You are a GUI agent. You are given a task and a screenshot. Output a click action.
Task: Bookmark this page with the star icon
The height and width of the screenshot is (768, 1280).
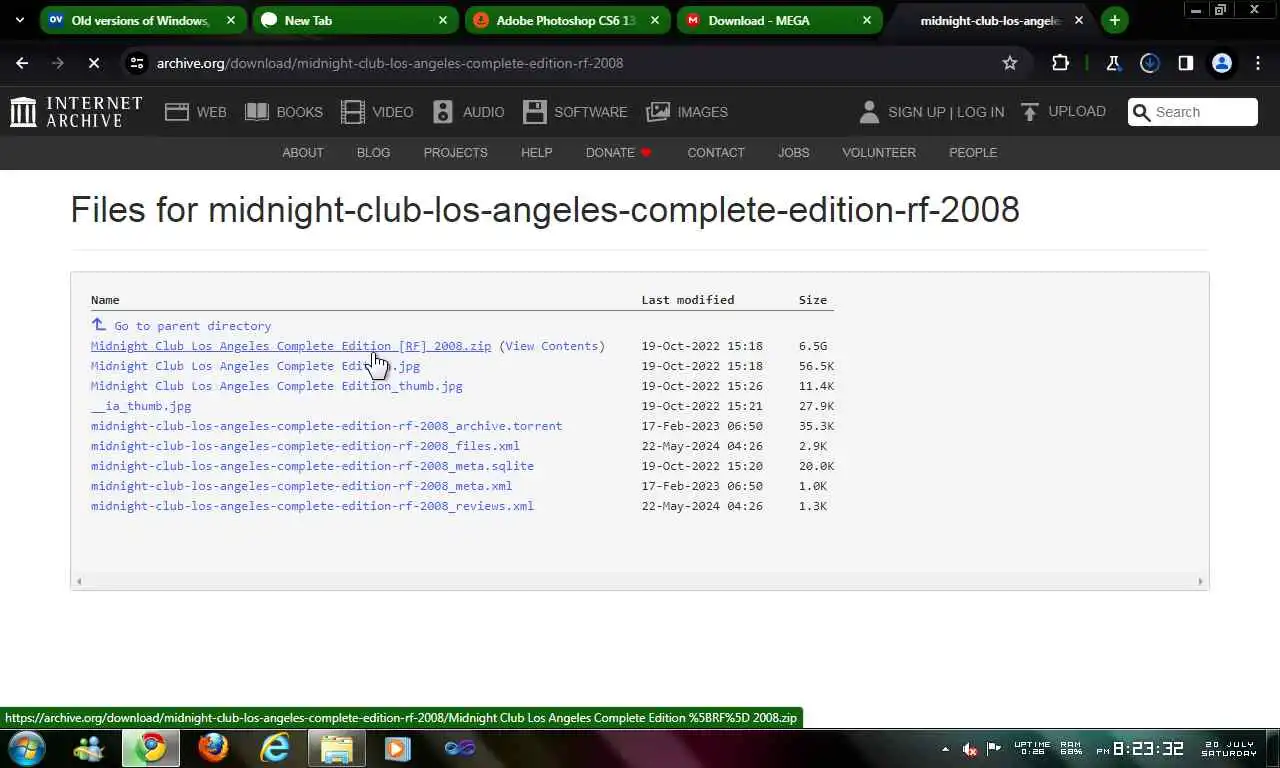pos(1010,63)
